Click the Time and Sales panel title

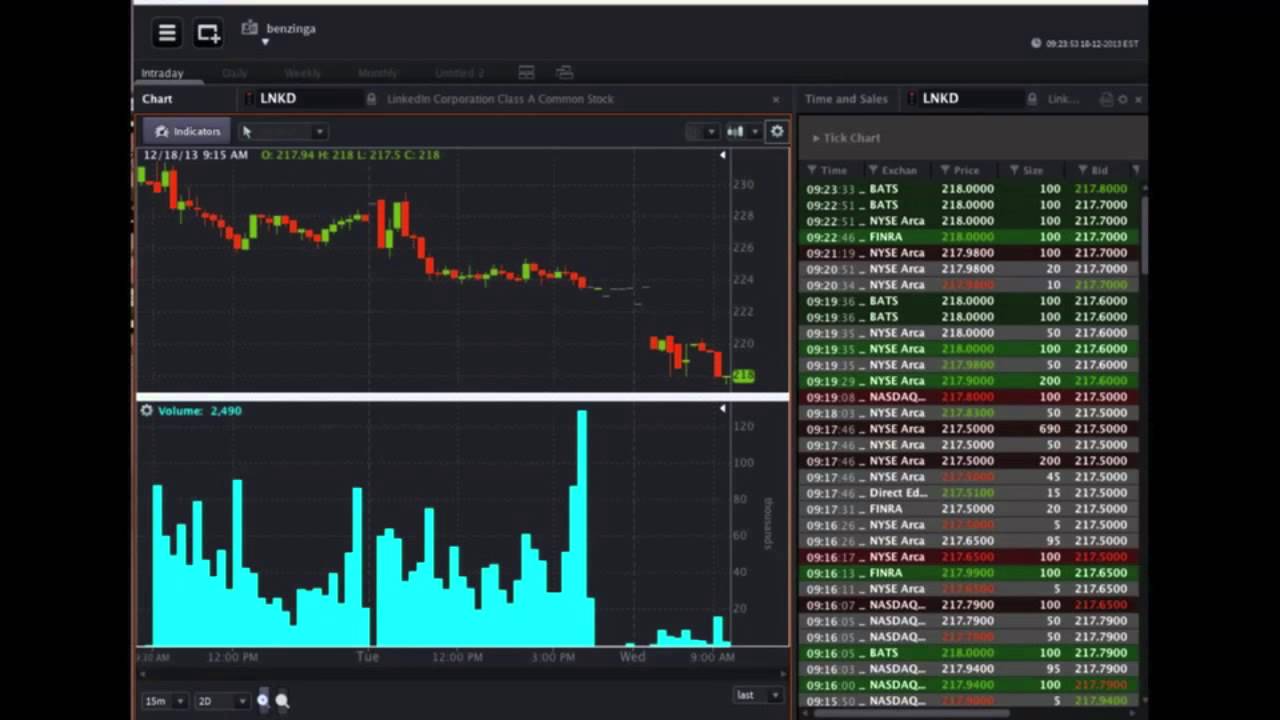coord(846,99)
